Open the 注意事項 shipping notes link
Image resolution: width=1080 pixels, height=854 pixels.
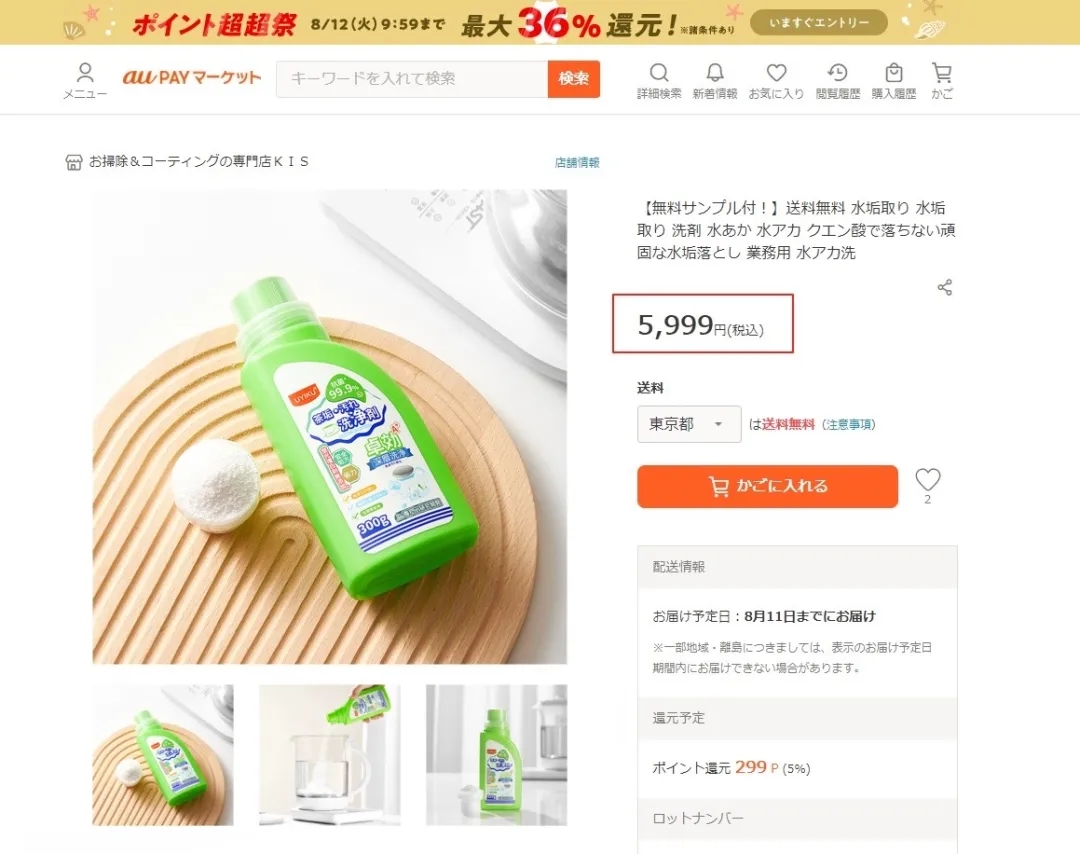pos(848,424)
